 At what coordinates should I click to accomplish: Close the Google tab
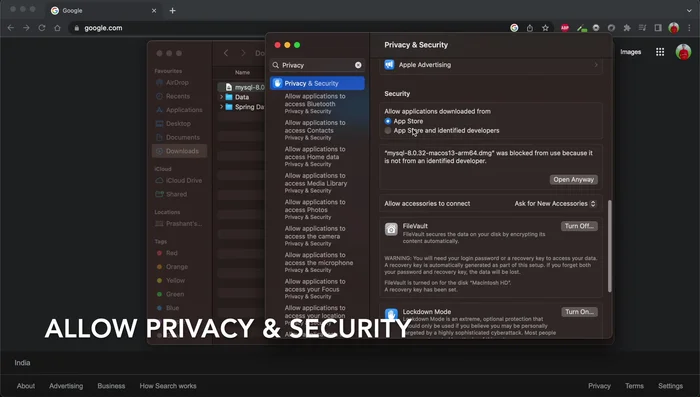(154, 10)
